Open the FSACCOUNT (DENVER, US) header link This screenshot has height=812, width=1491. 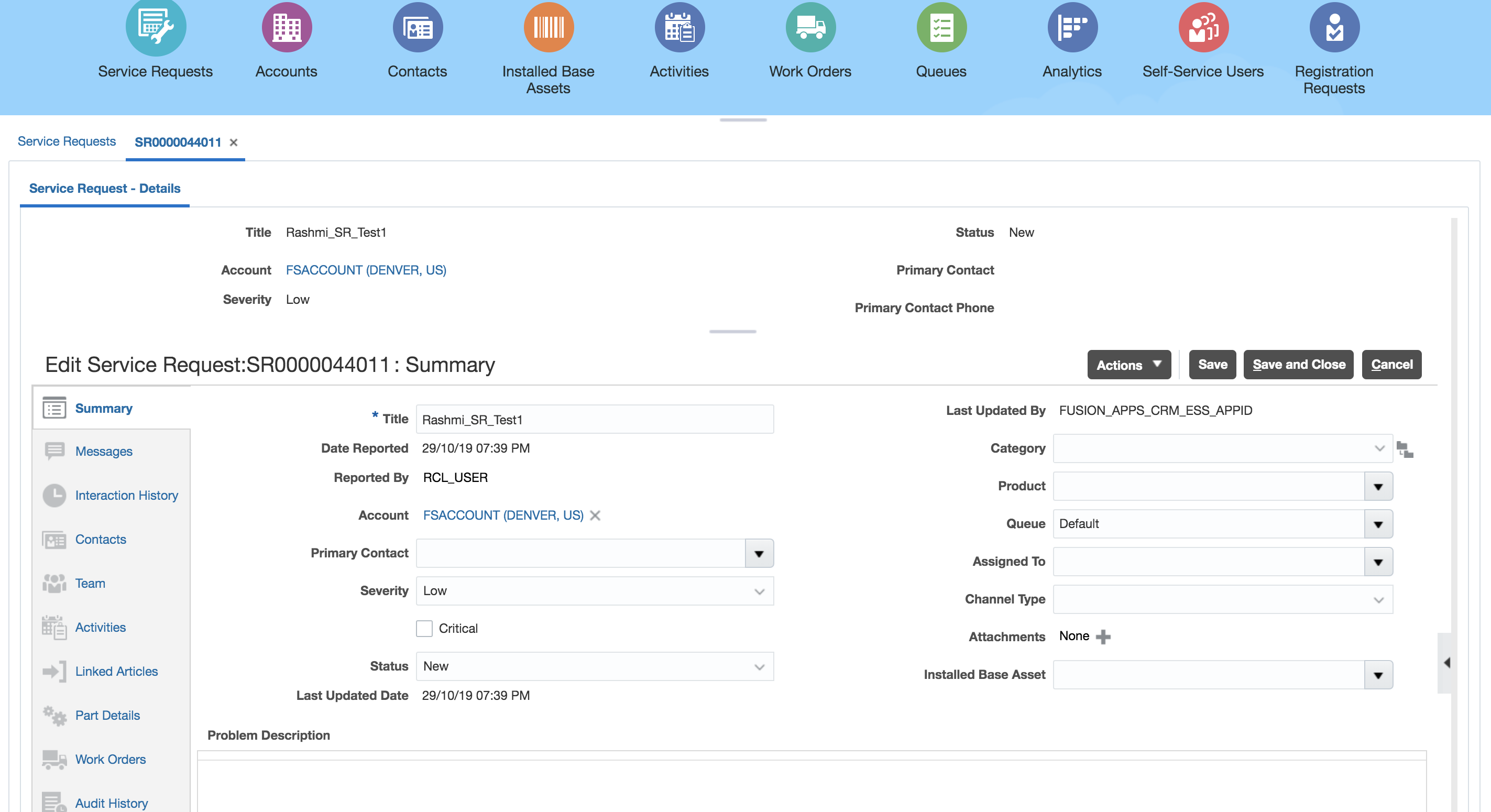tap(366, 270)
